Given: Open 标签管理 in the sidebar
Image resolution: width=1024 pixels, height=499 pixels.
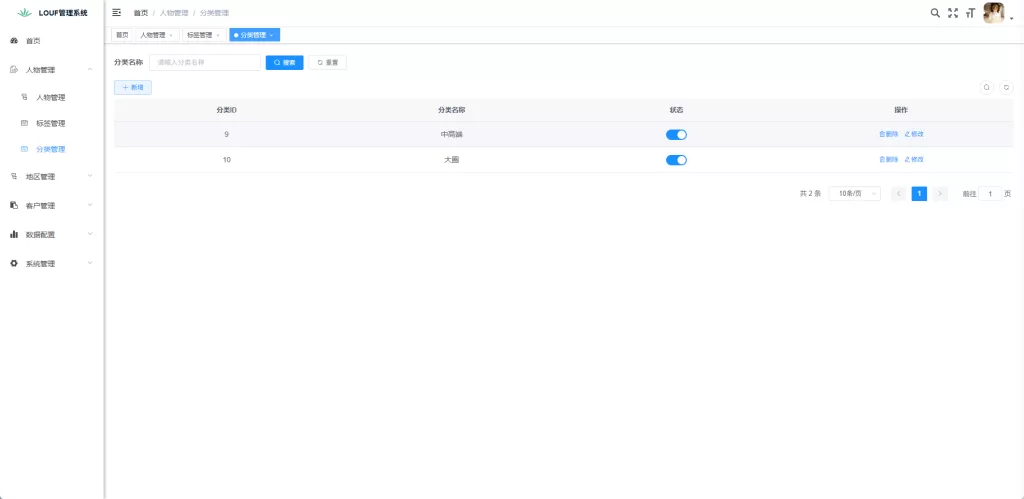Looking at the screenshot, I should (50, 124).
